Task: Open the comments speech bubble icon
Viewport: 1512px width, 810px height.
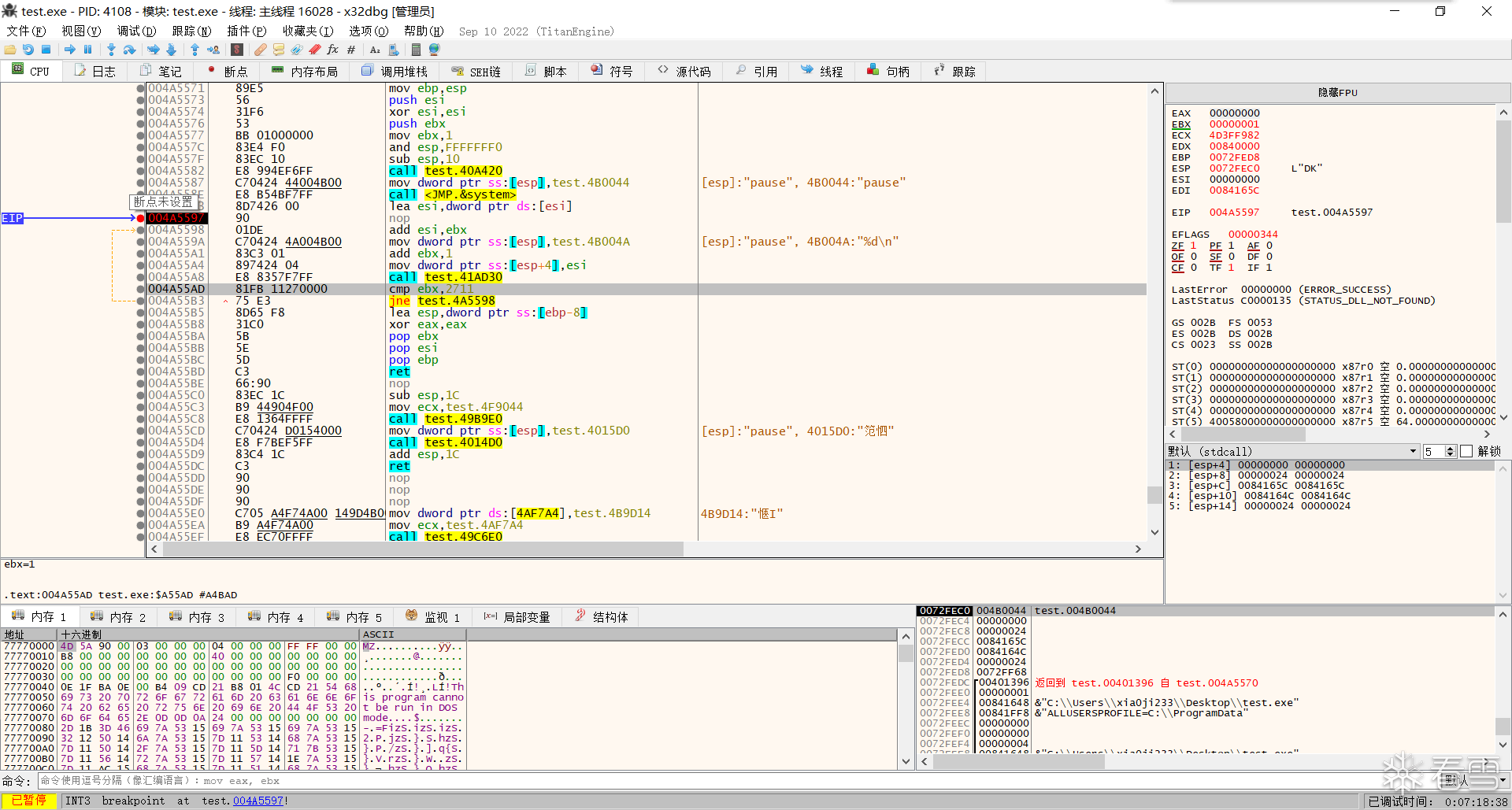Action: point(278,50)
